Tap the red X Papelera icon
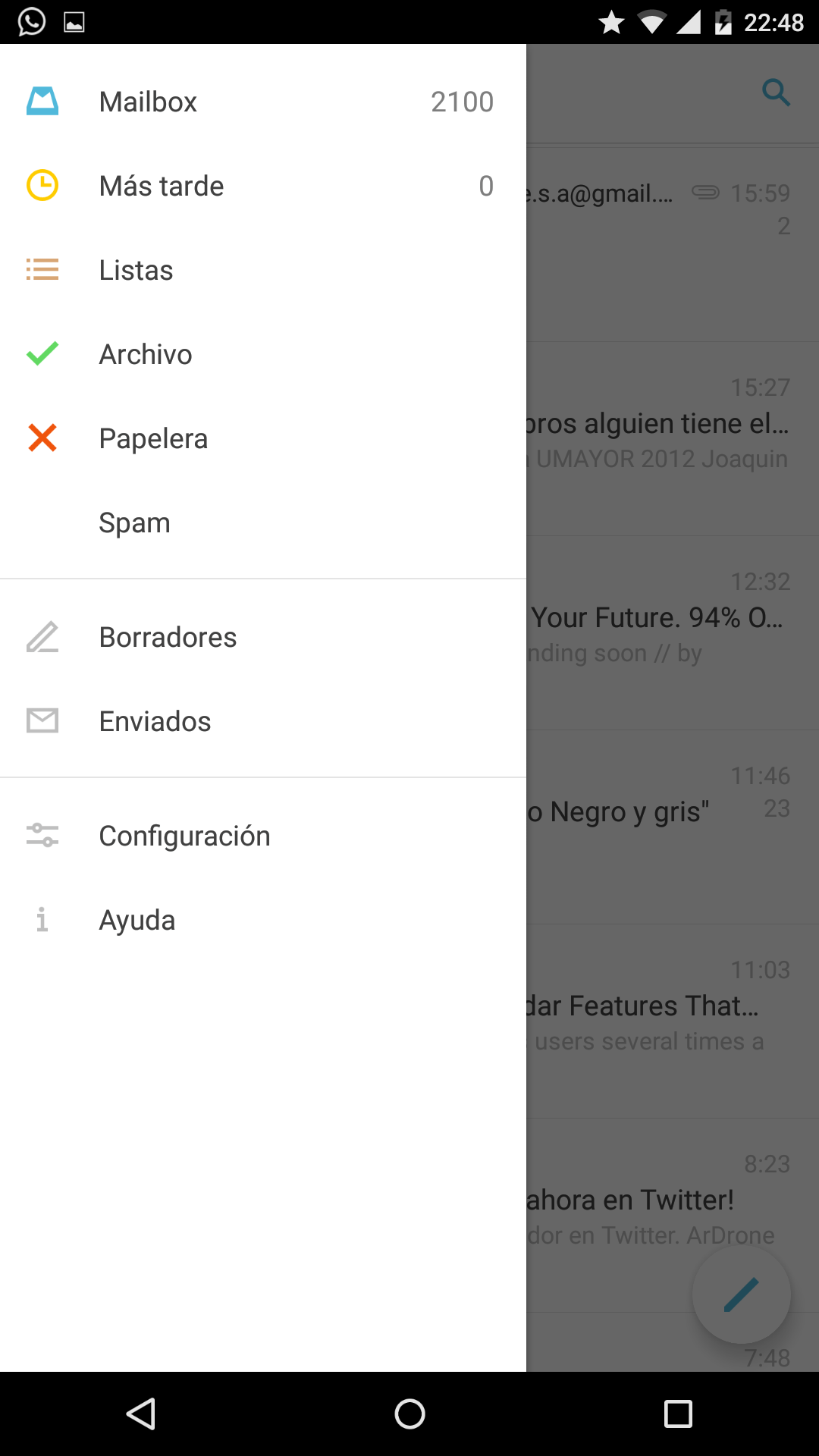This screenshot has height=1456, width=819. 42,438
